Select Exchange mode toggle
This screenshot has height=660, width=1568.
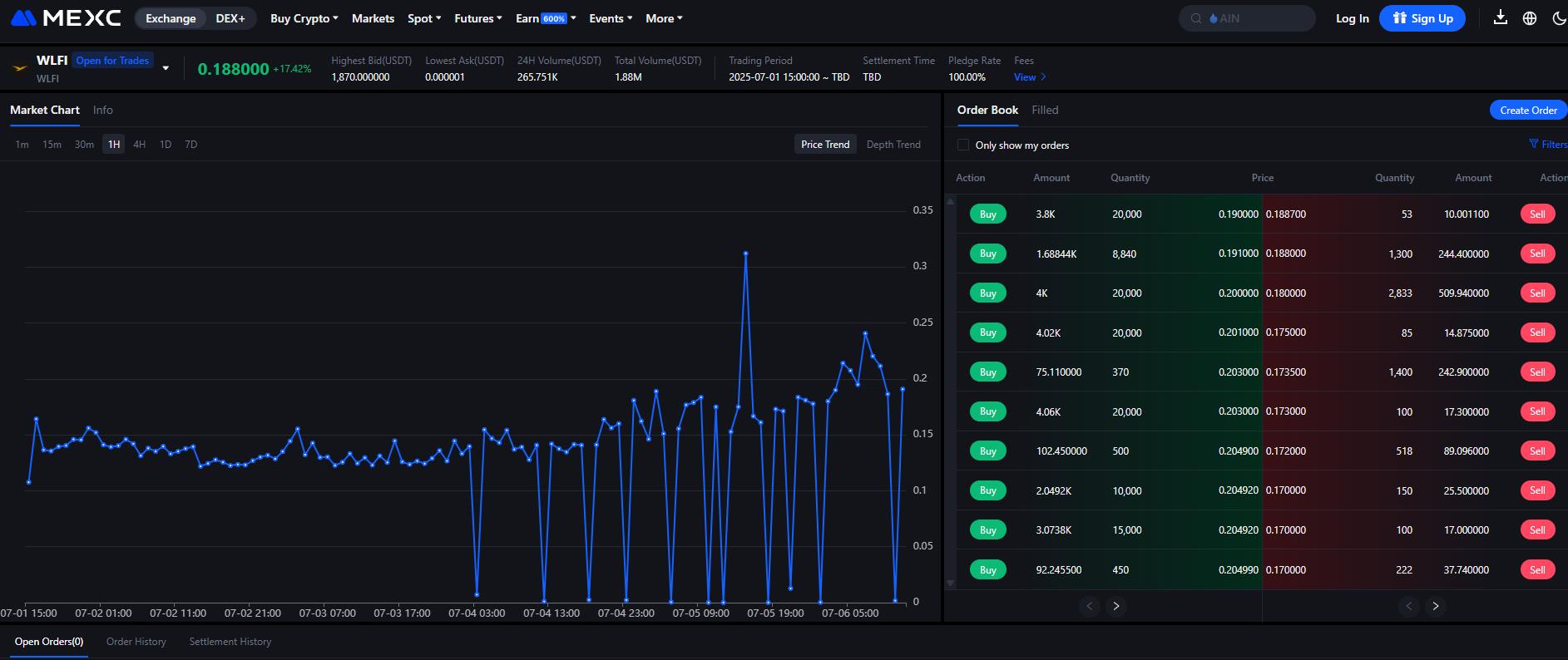pyautogui.click(x=171, y=18)
